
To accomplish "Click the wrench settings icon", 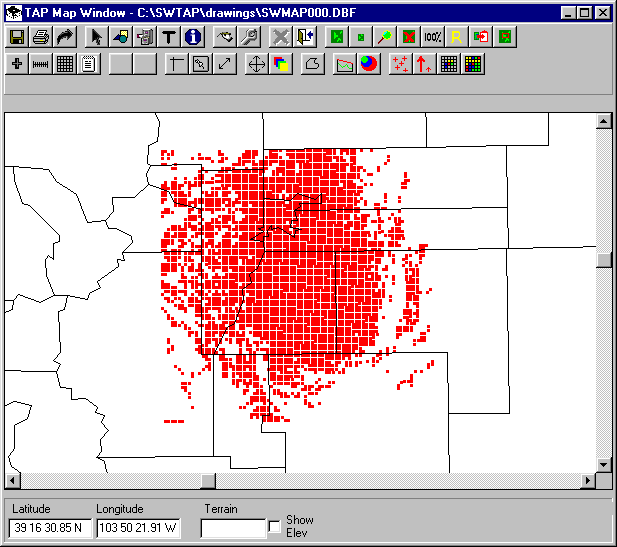I will click(x=249, y=37).
